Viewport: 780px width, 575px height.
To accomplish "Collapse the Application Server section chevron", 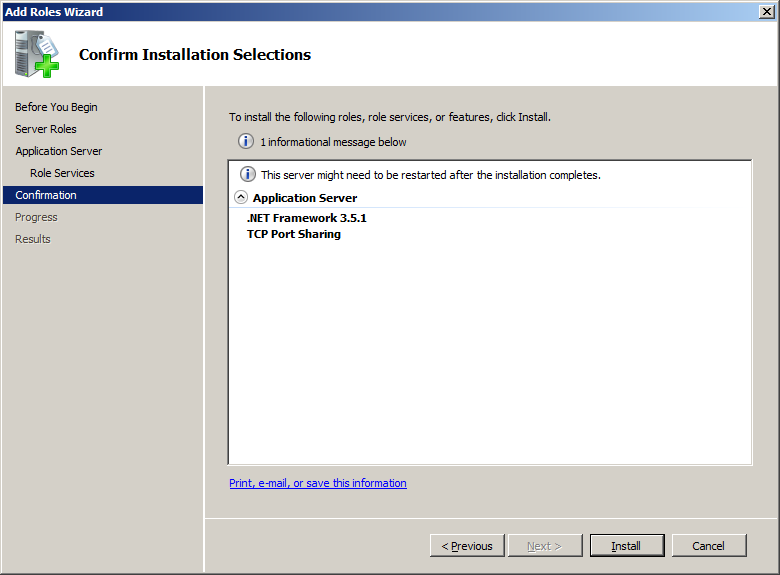I will click(241, 198).
